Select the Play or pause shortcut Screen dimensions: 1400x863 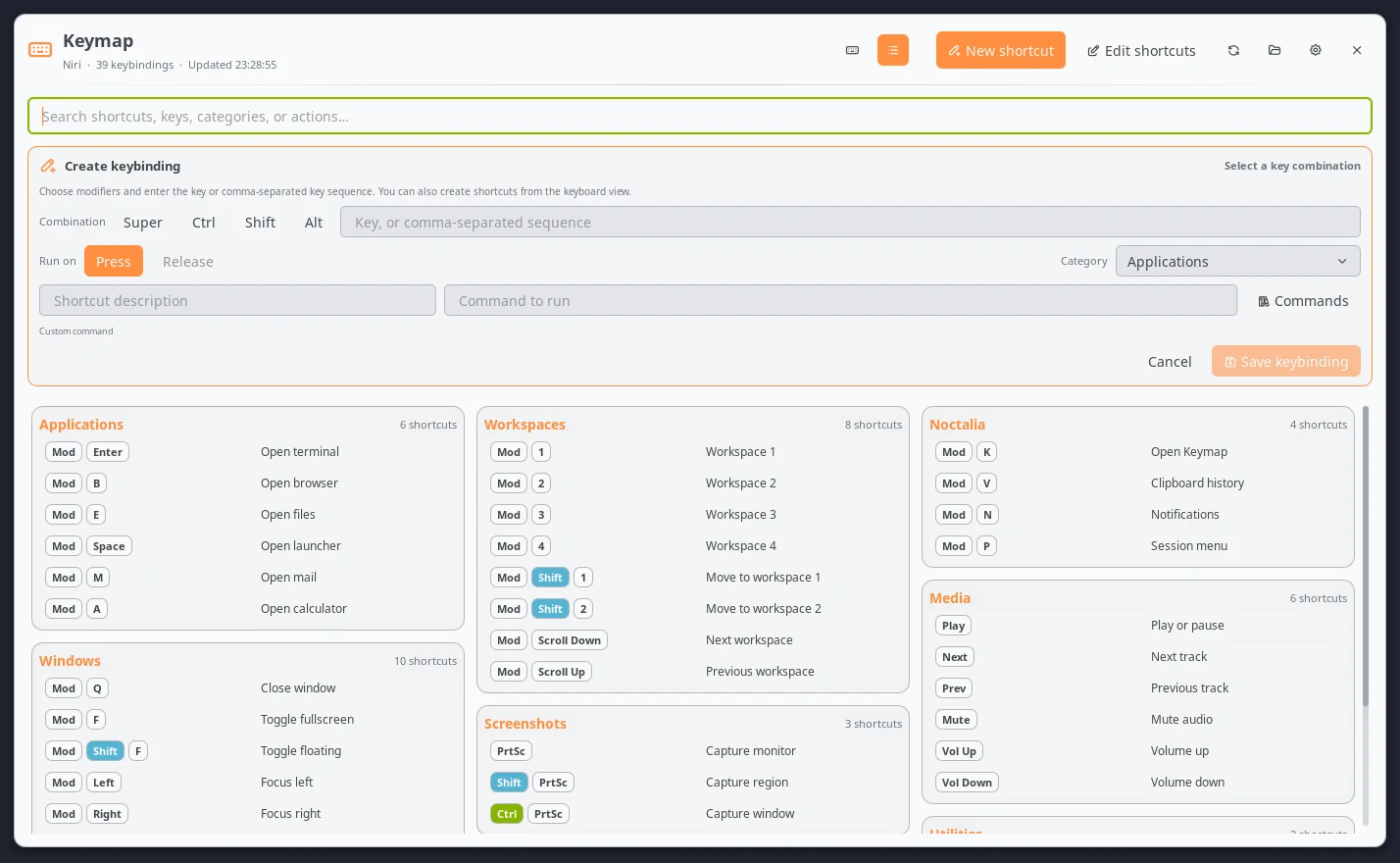coord(1138,626)
